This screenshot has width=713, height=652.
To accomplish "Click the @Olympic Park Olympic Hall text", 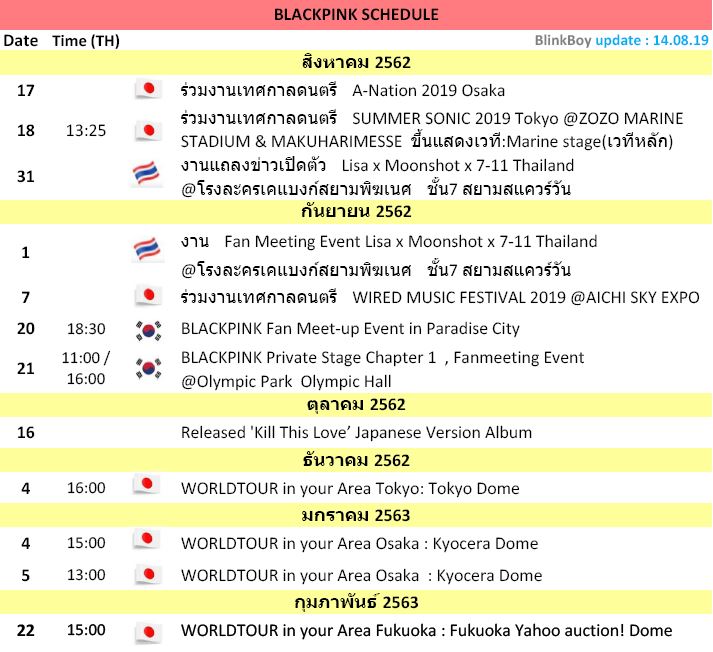I will (x=286, y=381).
